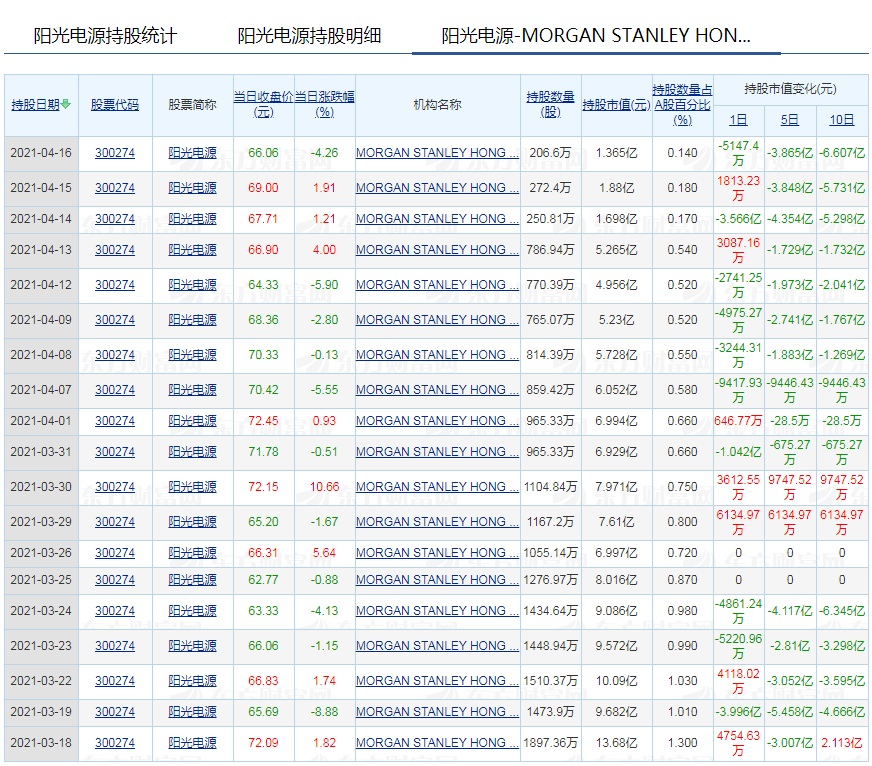Open 阳光电源 link in the 2021-04-16 row

click(192, 153)
